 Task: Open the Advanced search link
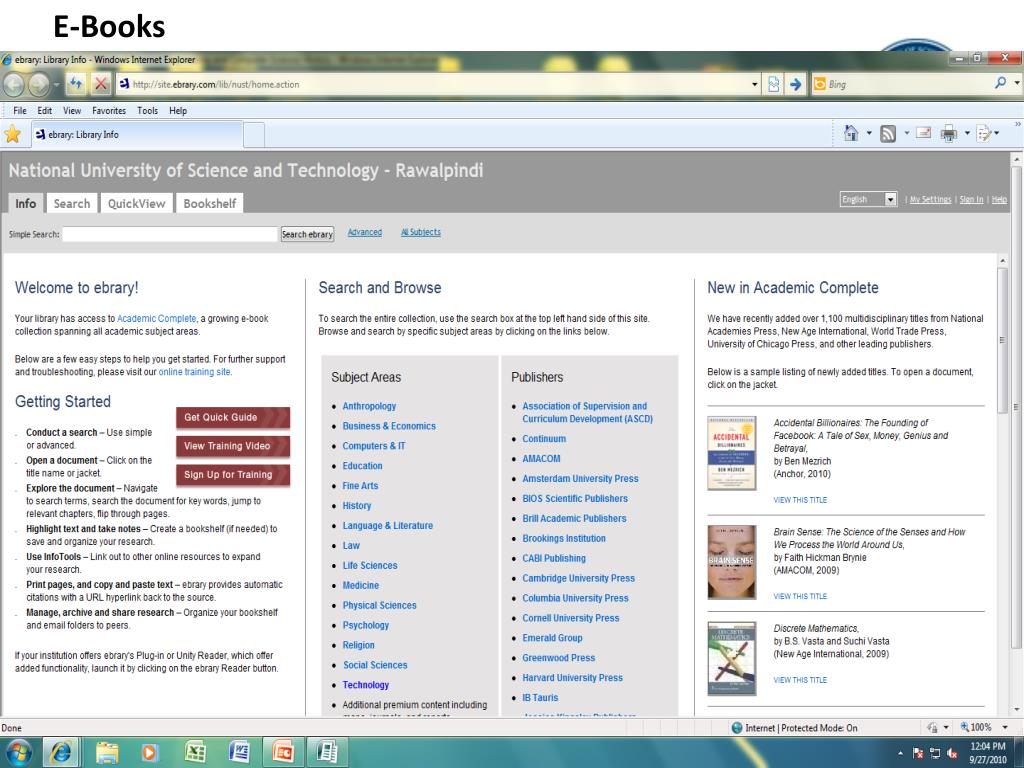(364, 232)
